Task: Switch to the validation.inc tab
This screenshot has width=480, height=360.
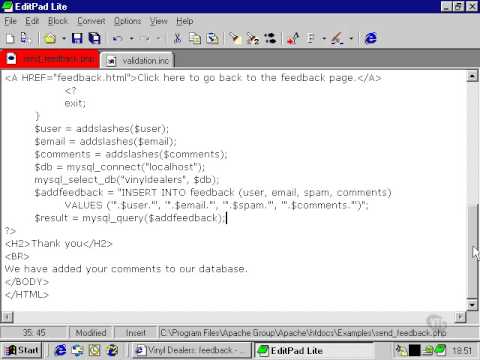Action: tap(137, 60)
